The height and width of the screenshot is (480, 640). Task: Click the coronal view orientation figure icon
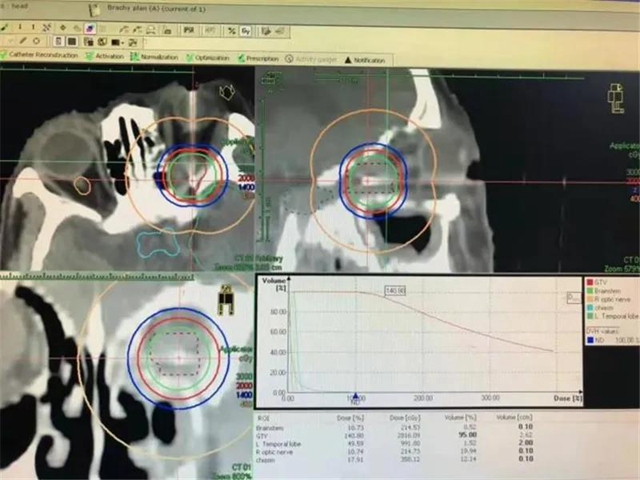click(x=225, y=300)
